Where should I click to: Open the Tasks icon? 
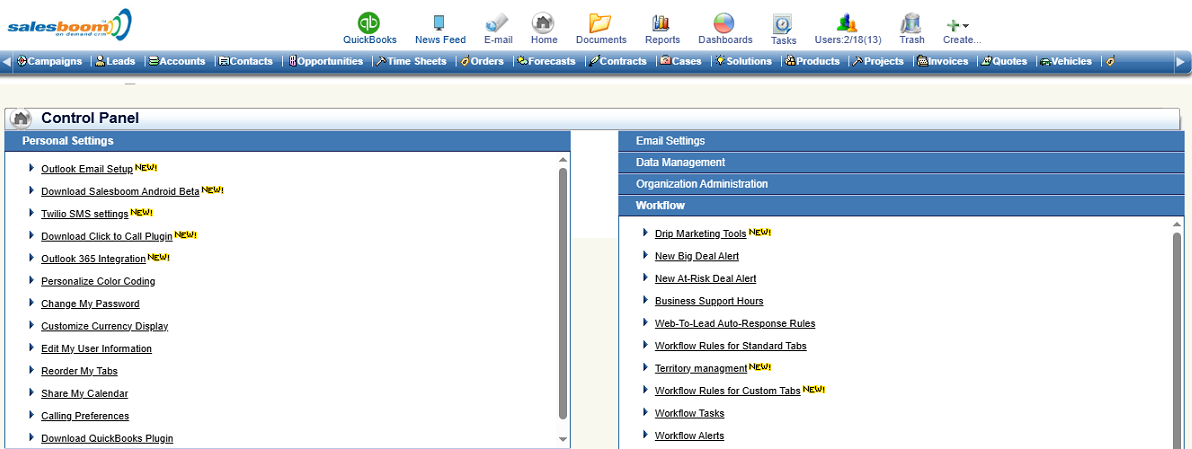pyautogui.click(x=783, y=24)
